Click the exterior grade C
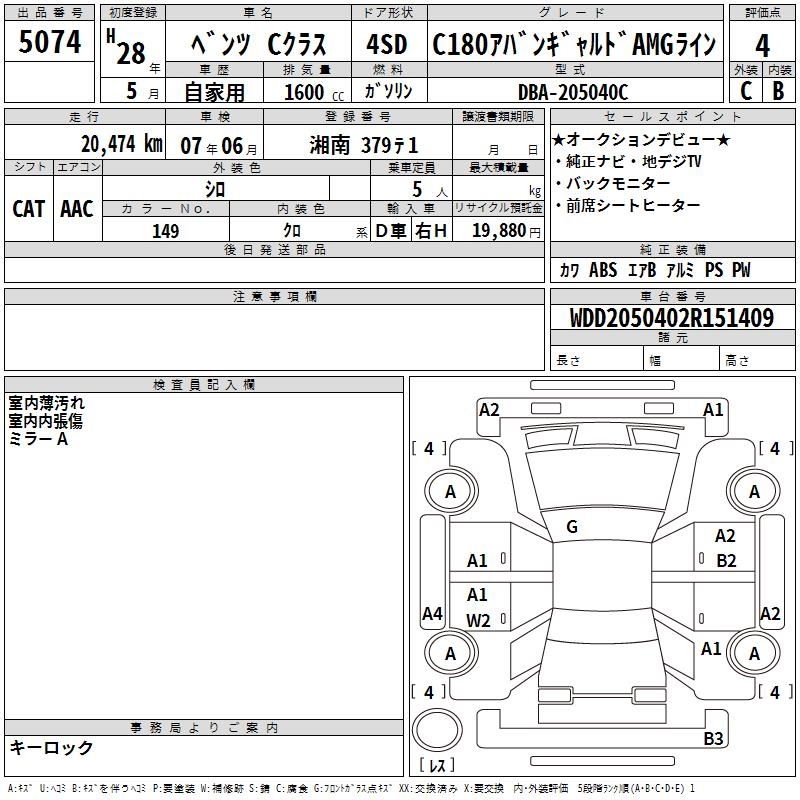The height and width of the screenshot is (800, 800). (746, 91)
